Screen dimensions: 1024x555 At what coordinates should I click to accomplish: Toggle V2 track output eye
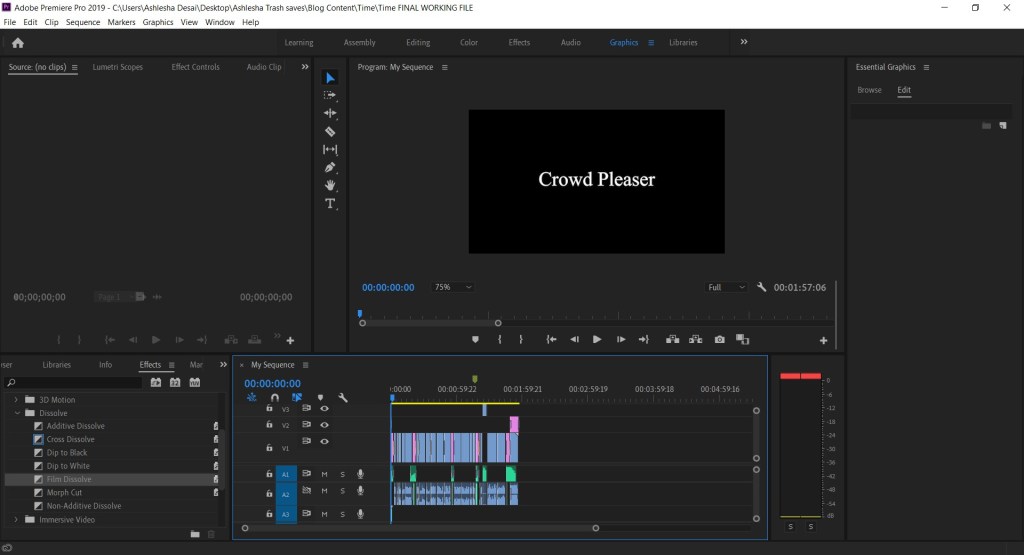tap(324, 425)
